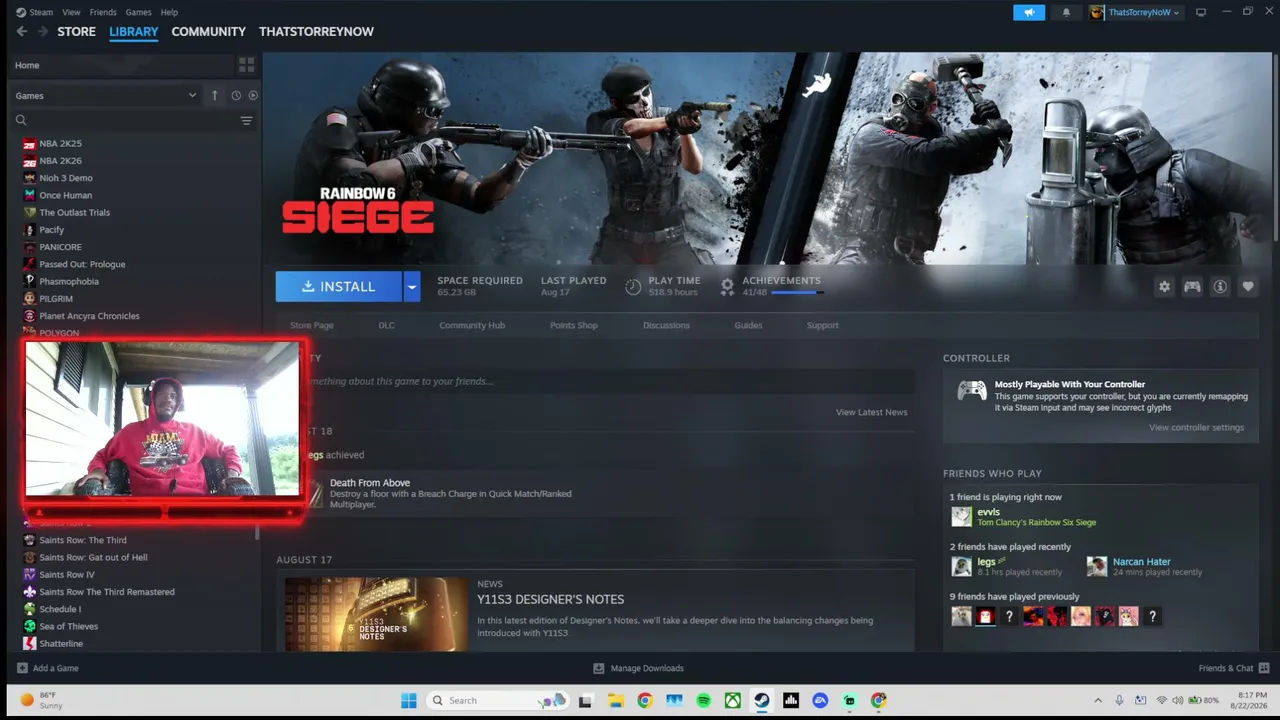
Task: Click the Sea of Thieves game icon
Action: (x=30, y=627)
